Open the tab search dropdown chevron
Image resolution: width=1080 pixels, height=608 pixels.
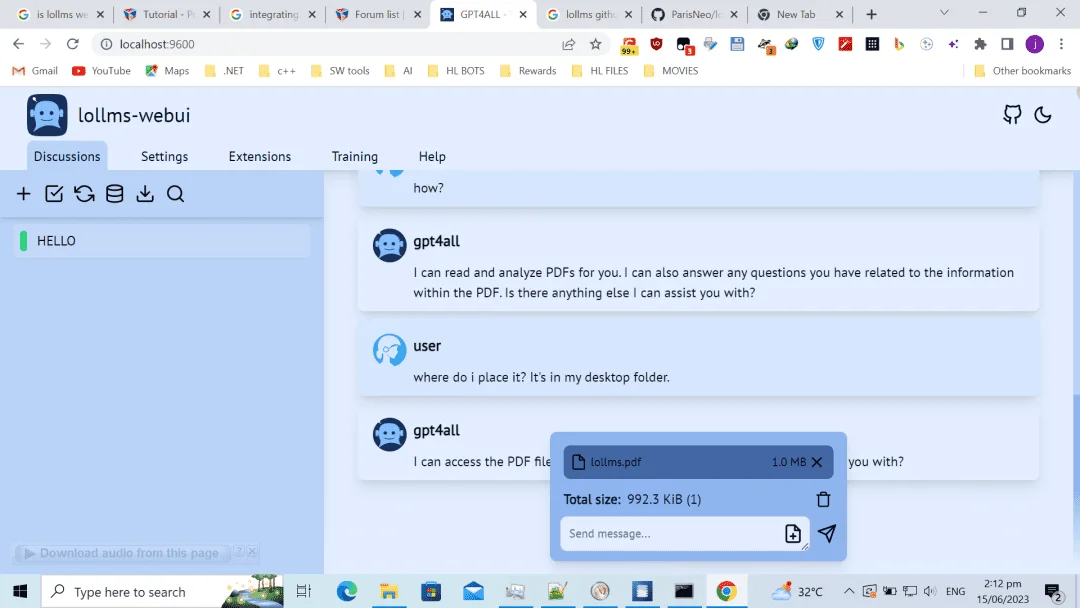(944, 13)
